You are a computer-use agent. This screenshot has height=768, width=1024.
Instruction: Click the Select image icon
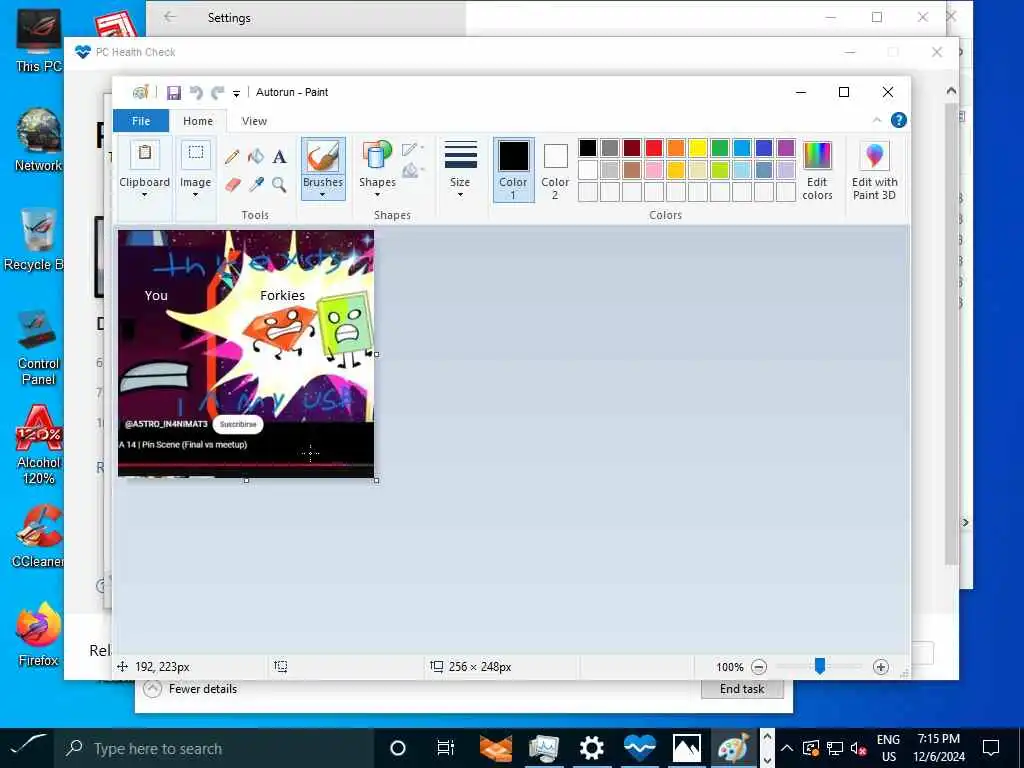[195, 155]
